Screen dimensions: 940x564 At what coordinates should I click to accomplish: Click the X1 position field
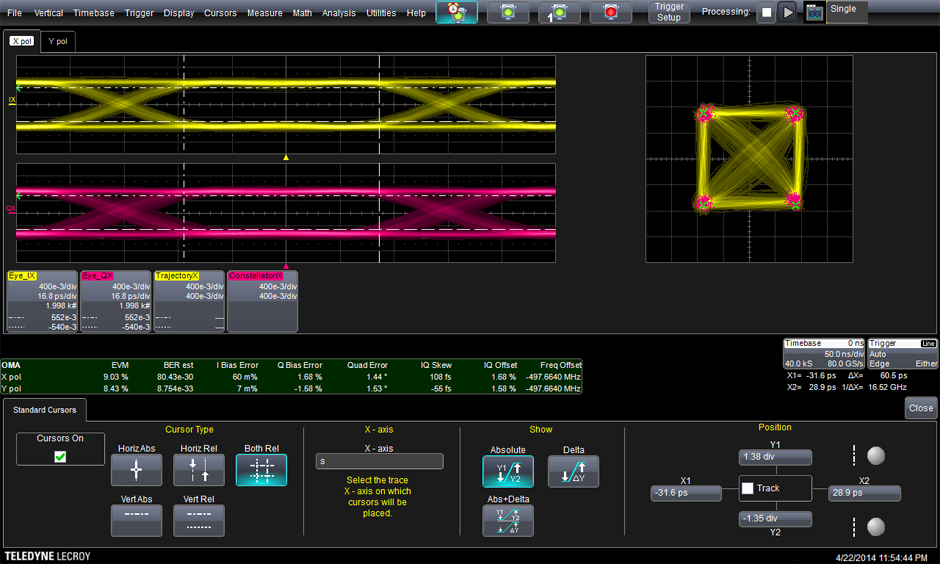tap(685, 493)
